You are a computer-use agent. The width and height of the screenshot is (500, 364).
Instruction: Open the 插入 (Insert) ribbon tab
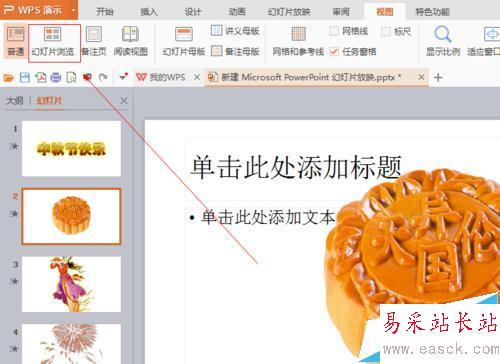[x=148, y=12]
